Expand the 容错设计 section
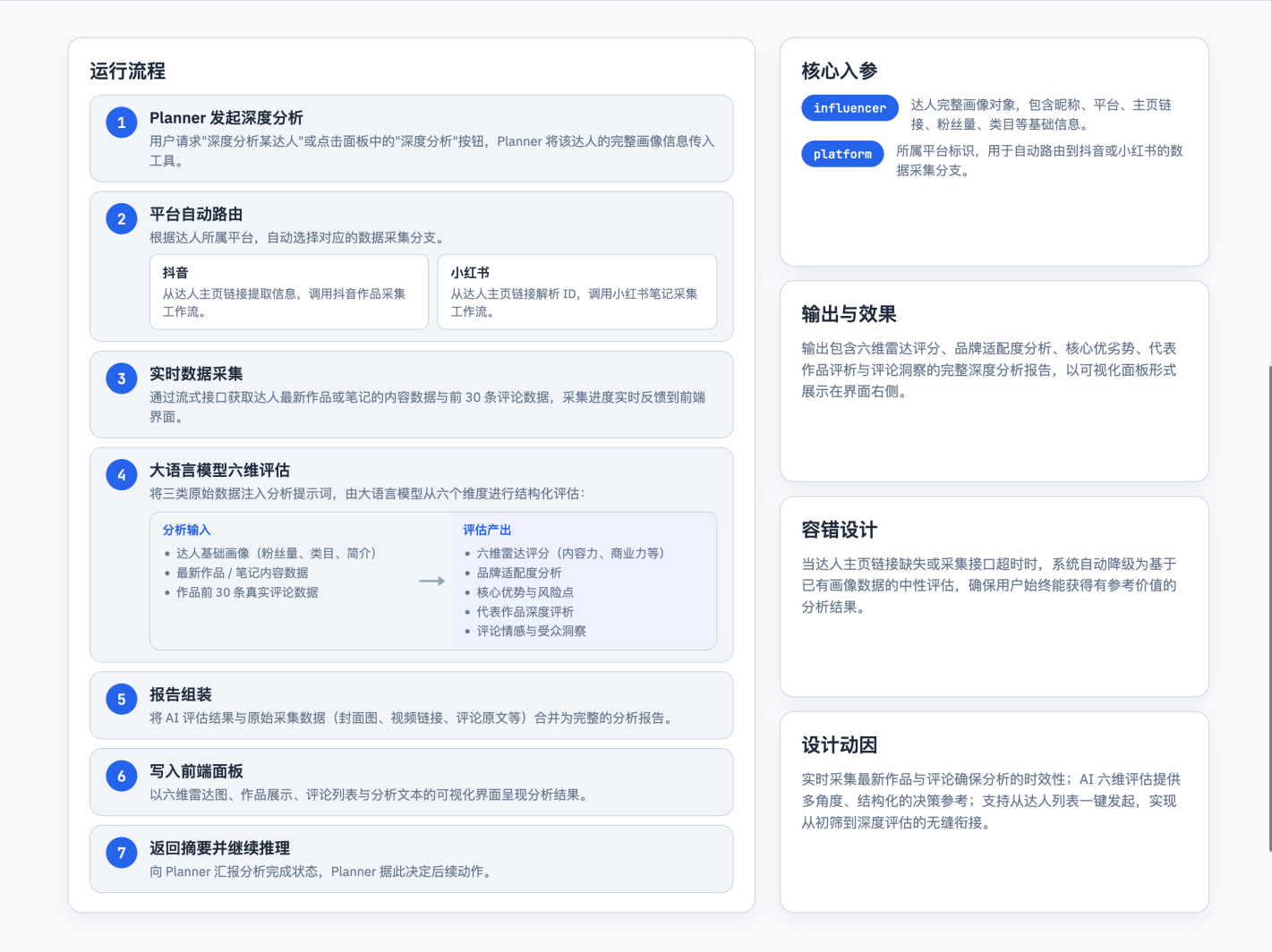This screenshot has height=952, width=1272. (x=838, y=529)
